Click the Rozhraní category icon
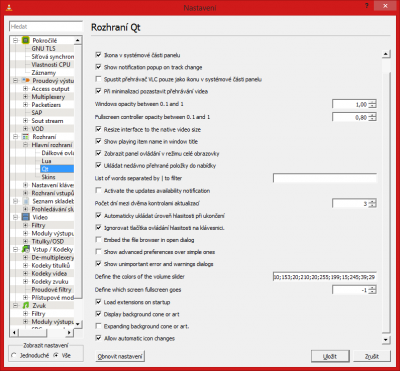The image size is (400, 371). point(26,137)
